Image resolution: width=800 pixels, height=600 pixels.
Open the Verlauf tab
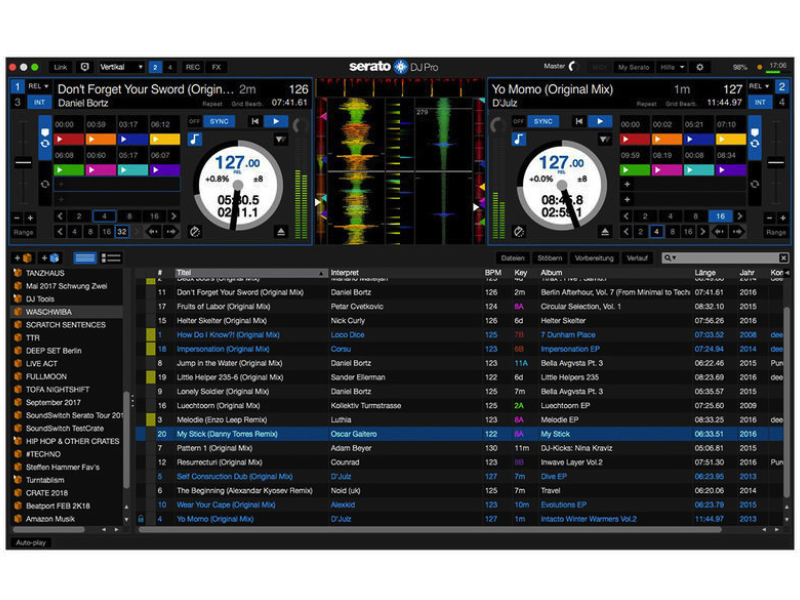pos(637,258)
